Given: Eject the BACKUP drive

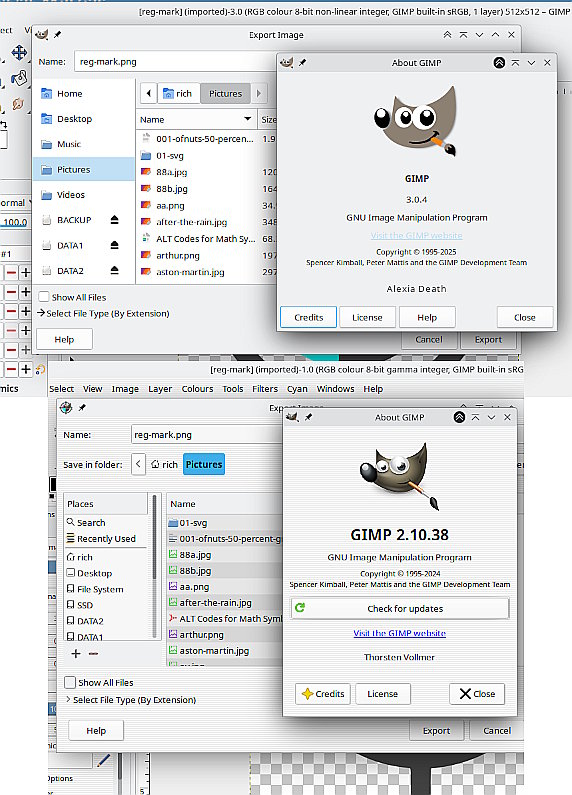Looking at the screenshot, I should point(115,220).
